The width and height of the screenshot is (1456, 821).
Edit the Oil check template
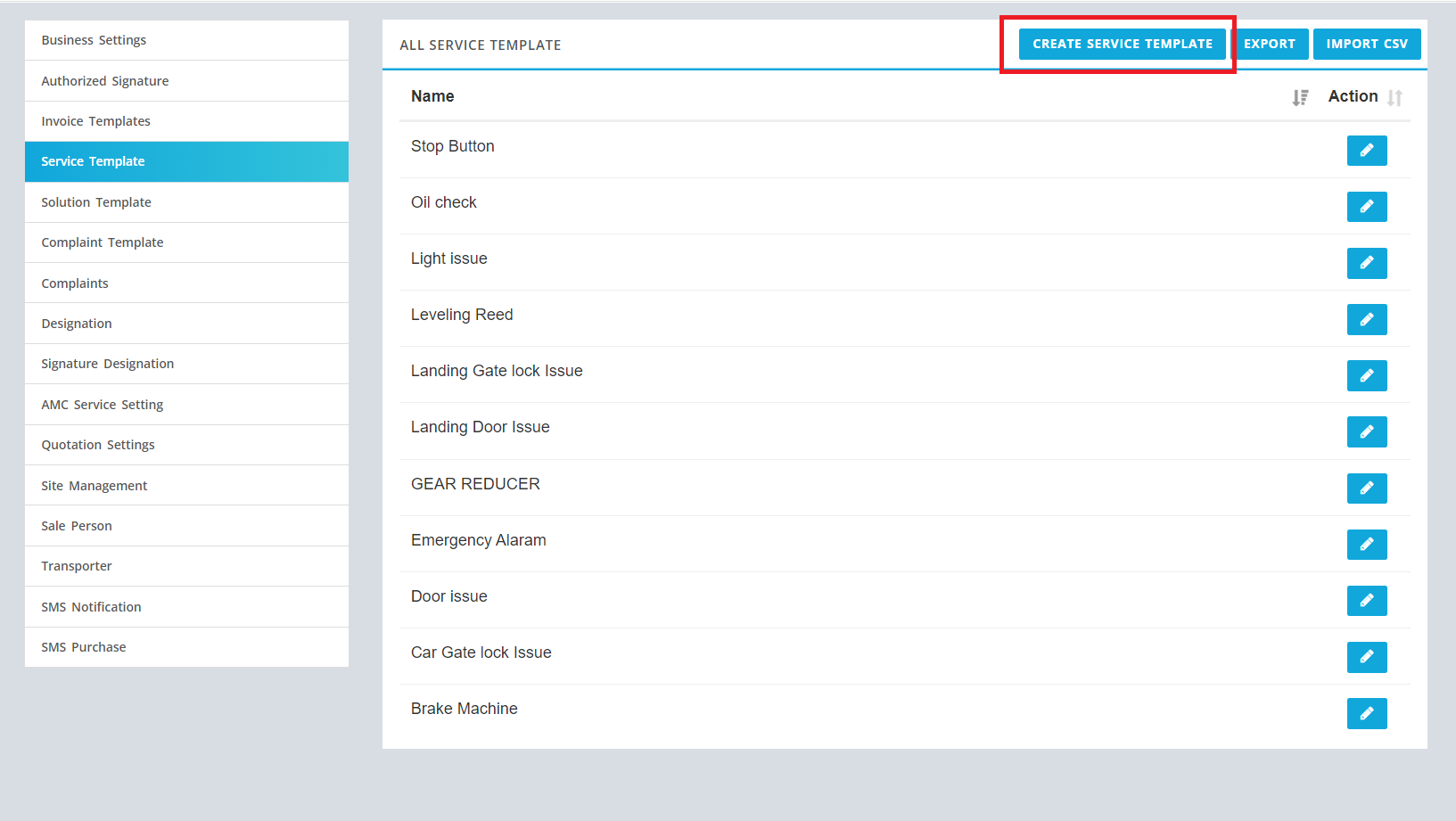[x=1367, y=207]
